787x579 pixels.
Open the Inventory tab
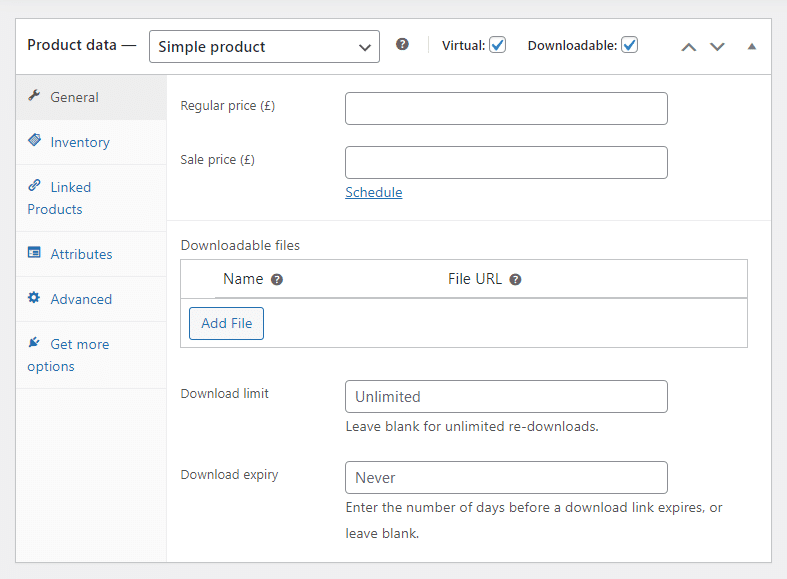(91, 142)
